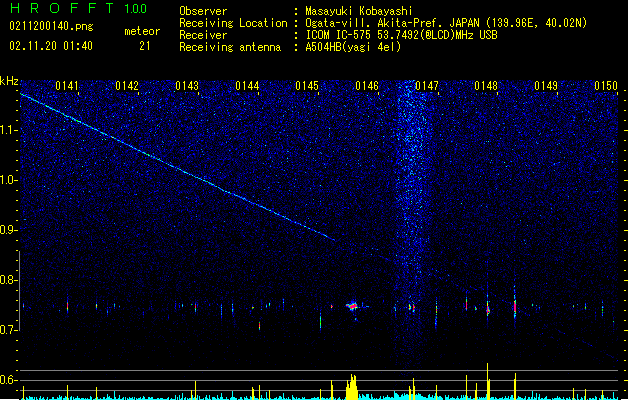The height and width of the screenshot is (400, 629).
Task: Click the bright red meteor echo near 0146
Action: [353, 306]
